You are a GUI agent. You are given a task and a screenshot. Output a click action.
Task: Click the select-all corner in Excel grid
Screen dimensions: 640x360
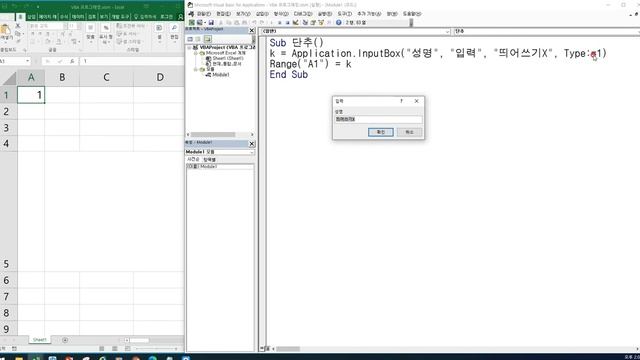[x=9, y=78]
